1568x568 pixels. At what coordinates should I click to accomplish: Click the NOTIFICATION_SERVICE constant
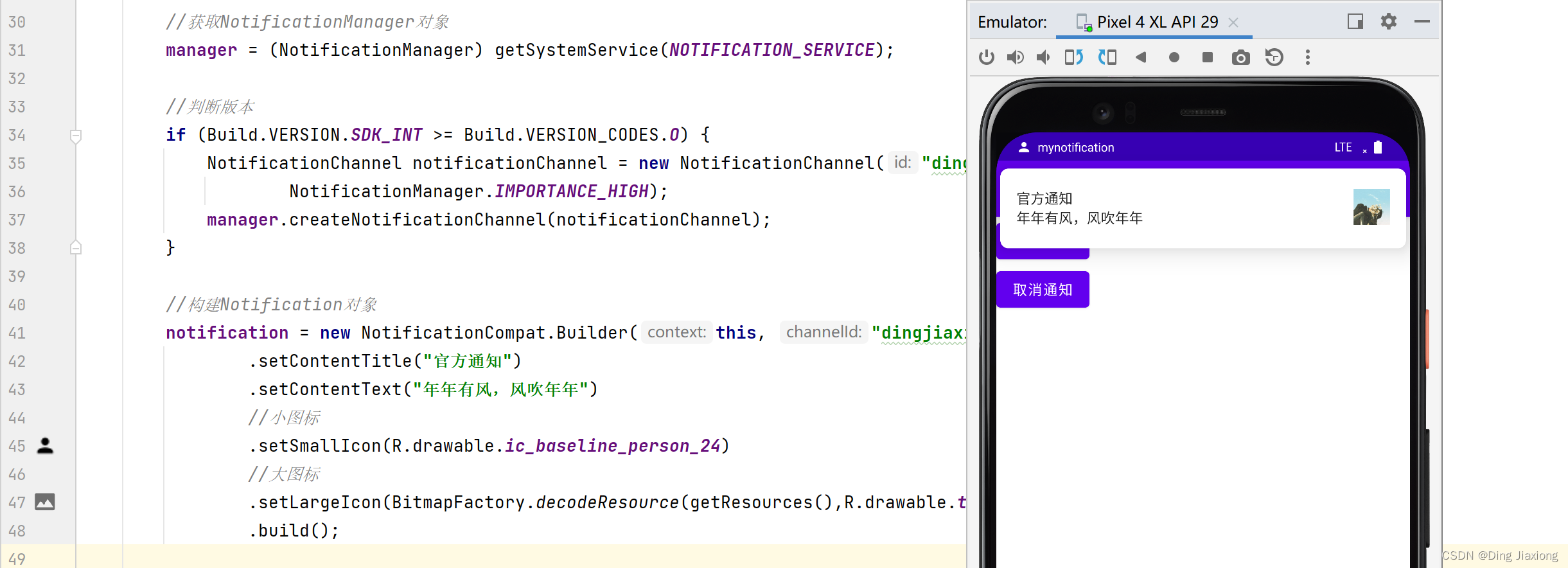[x=772, y=50]
